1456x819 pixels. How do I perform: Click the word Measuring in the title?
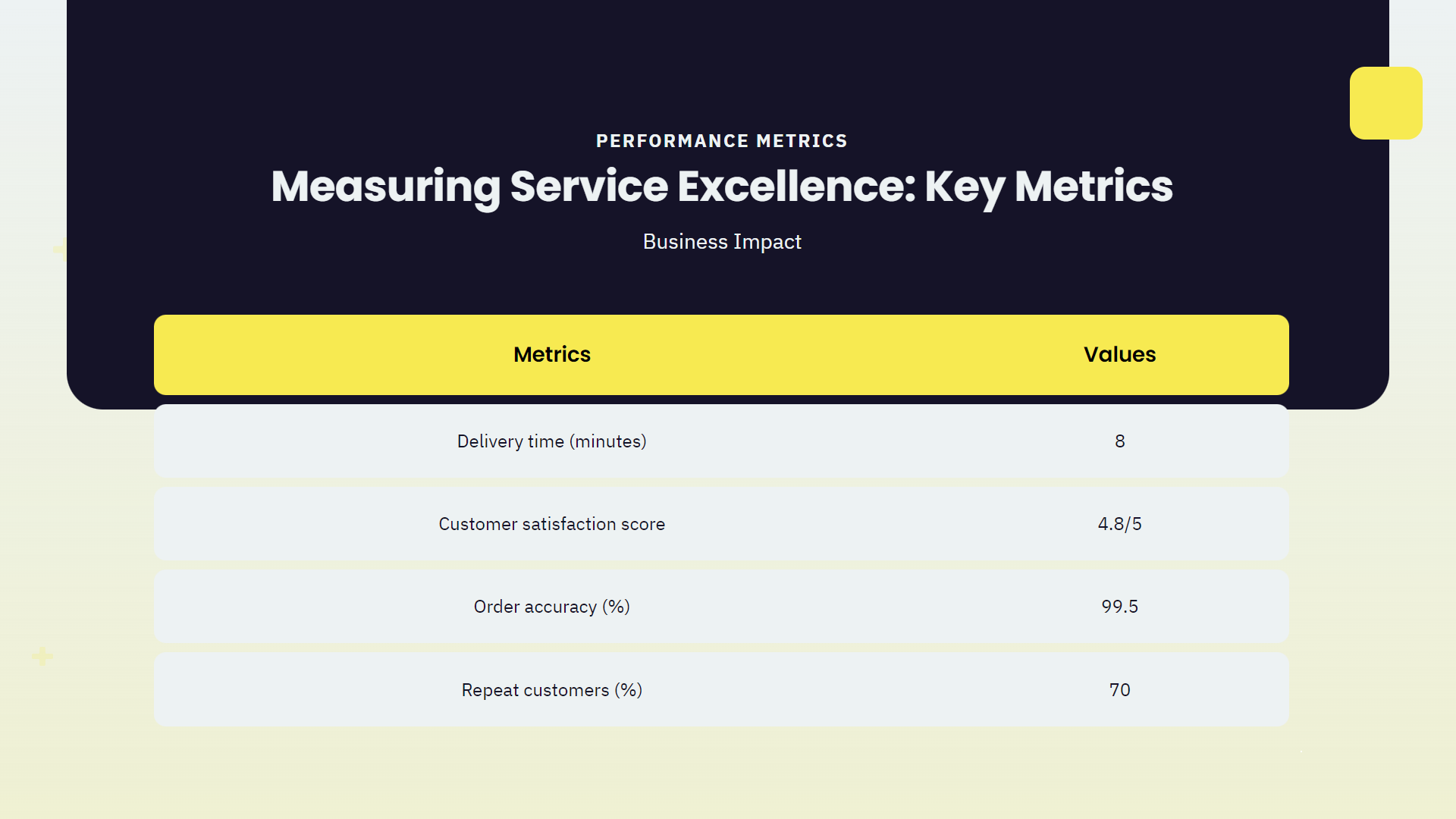click(x=385, y=187)
